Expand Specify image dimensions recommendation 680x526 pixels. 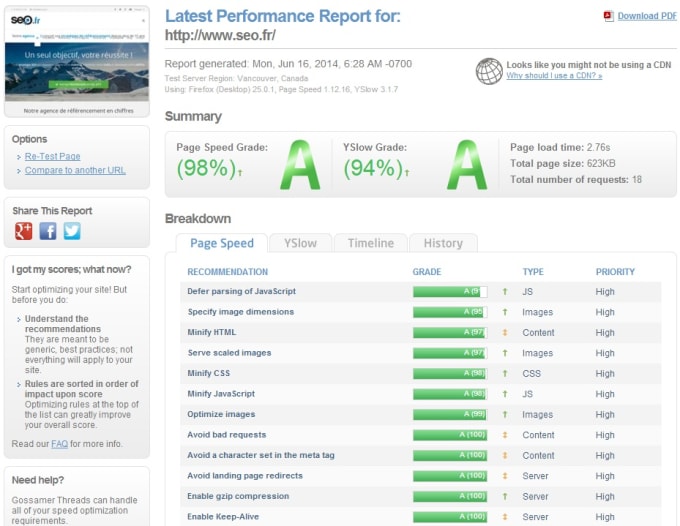[x=241, y=312]
